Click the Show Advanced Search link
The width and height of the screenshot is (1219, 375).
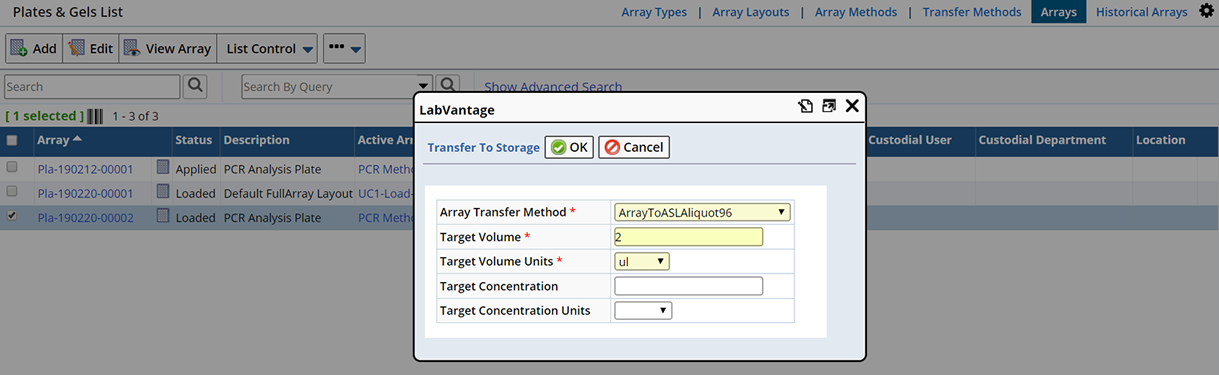(x=553, y=87)
